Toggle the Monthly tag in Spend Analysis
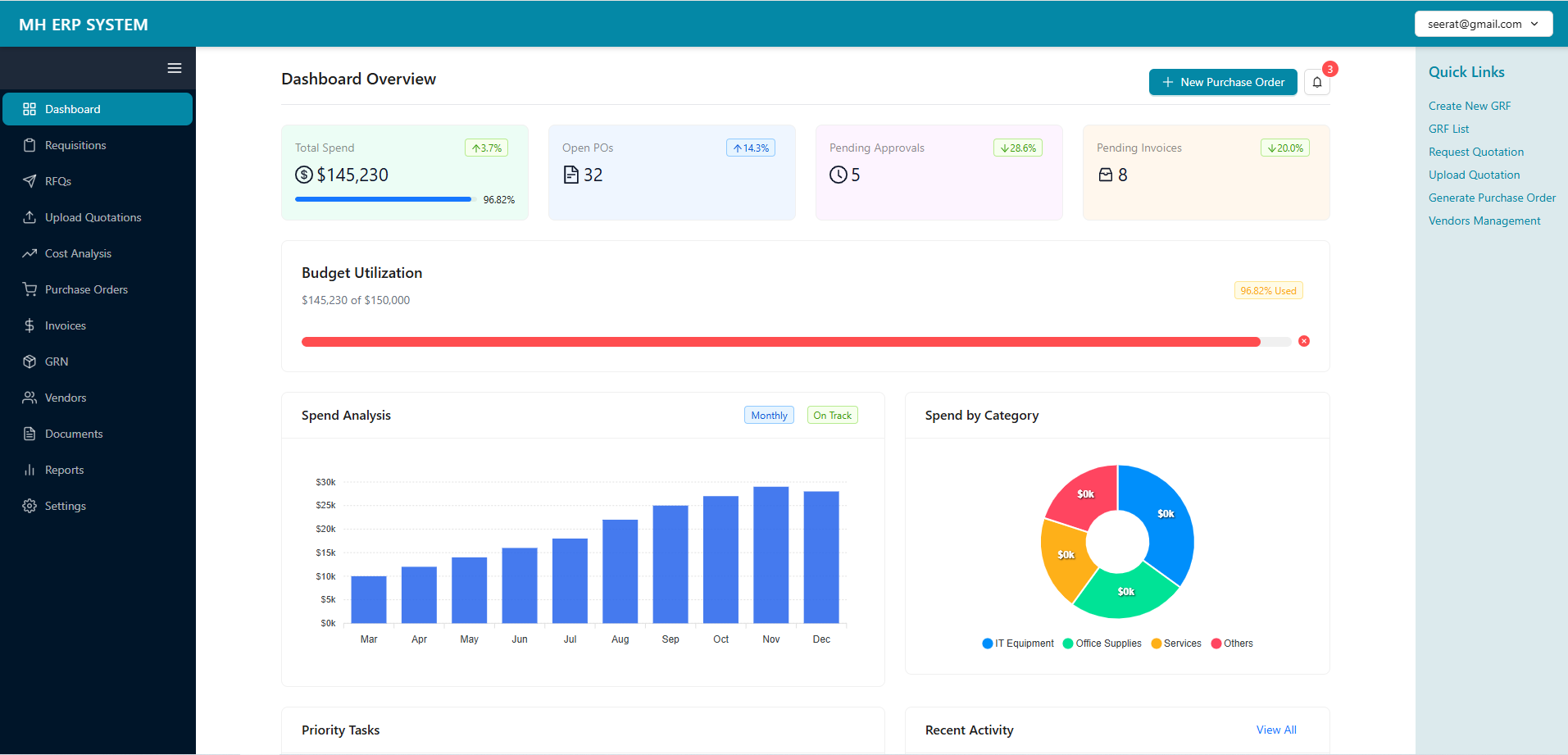The height and width of the screenshot is (755, 1568). [769, 416]
